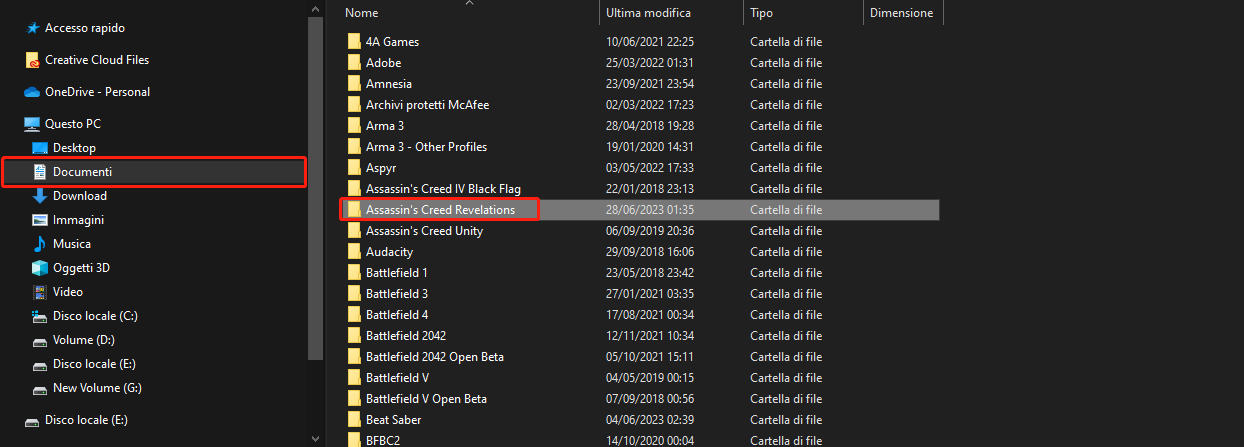Click the date 03/05/2022 17:33
This screenshot has height=447, width=1244.
(650, 168)
